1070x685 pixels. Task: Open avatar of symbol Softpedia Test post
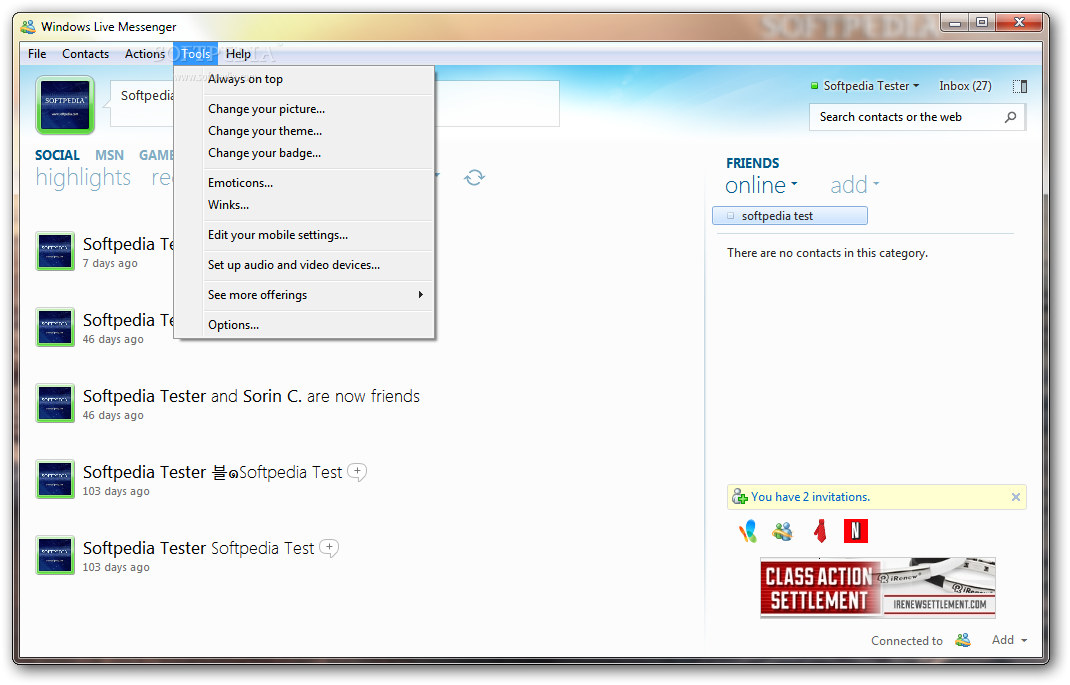pos(55,479)
